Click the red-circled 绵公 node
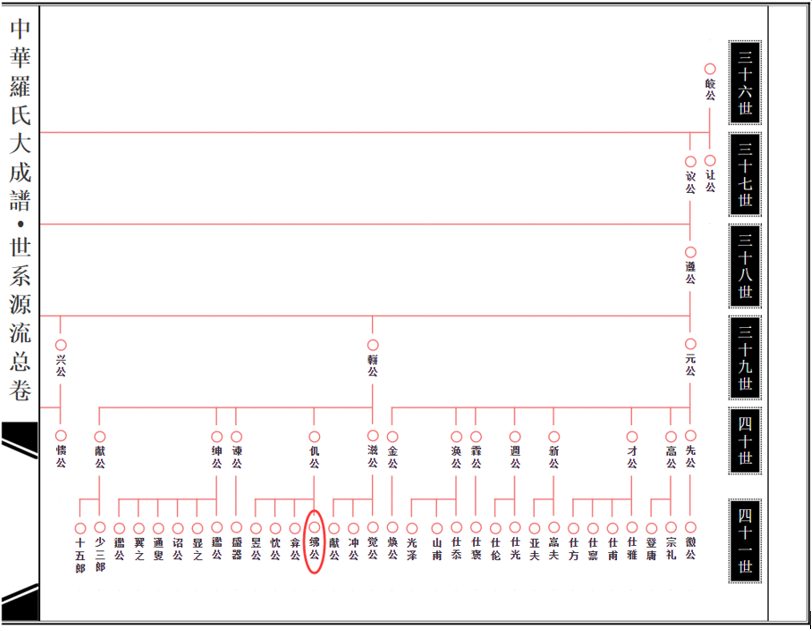 point(314,527)
